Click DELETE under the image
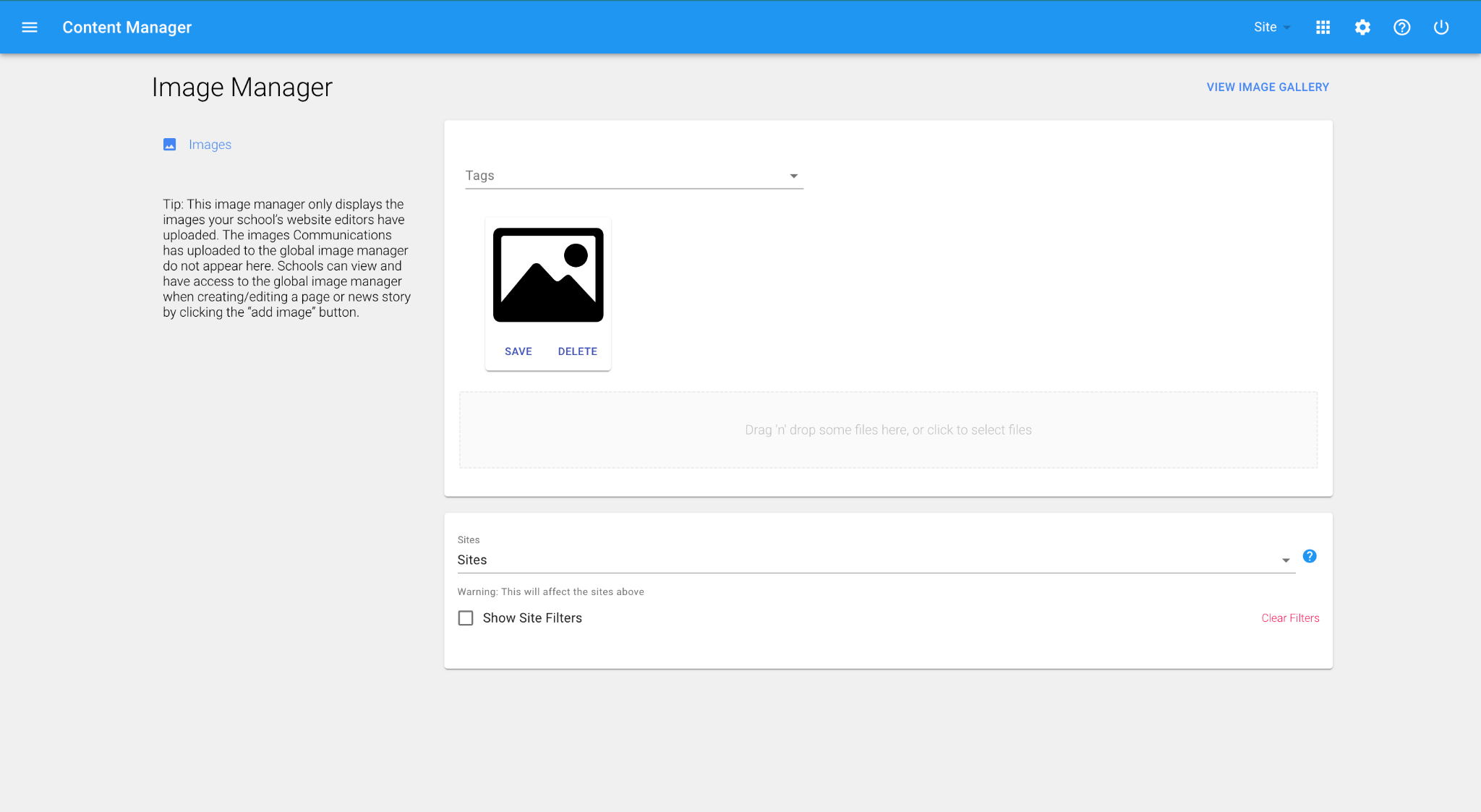The image size is (1481, 812). (577, 351)
